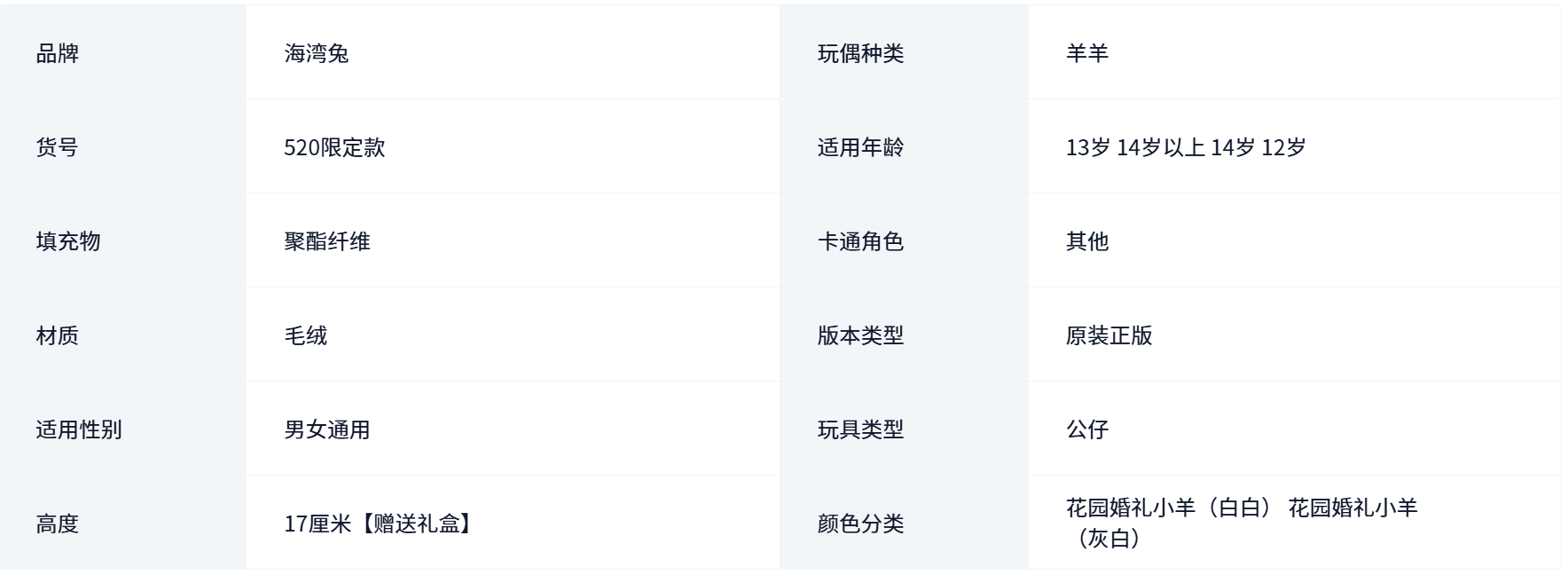Image resolution: width=1568 pixels, height=575 pixels.
Task: Click the material value 毛绒
Action: tap(306, 335)
